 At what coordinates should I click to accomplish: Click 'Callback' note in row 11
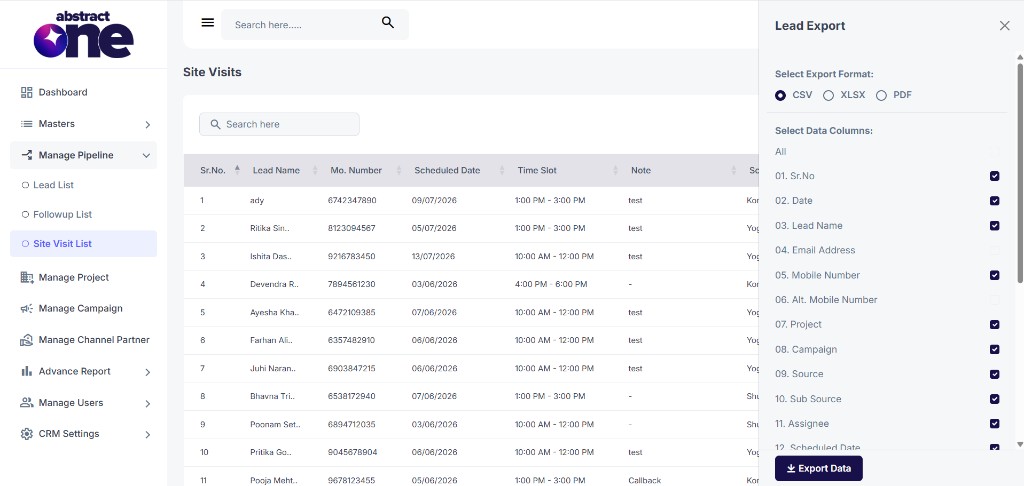click(643, 480)
